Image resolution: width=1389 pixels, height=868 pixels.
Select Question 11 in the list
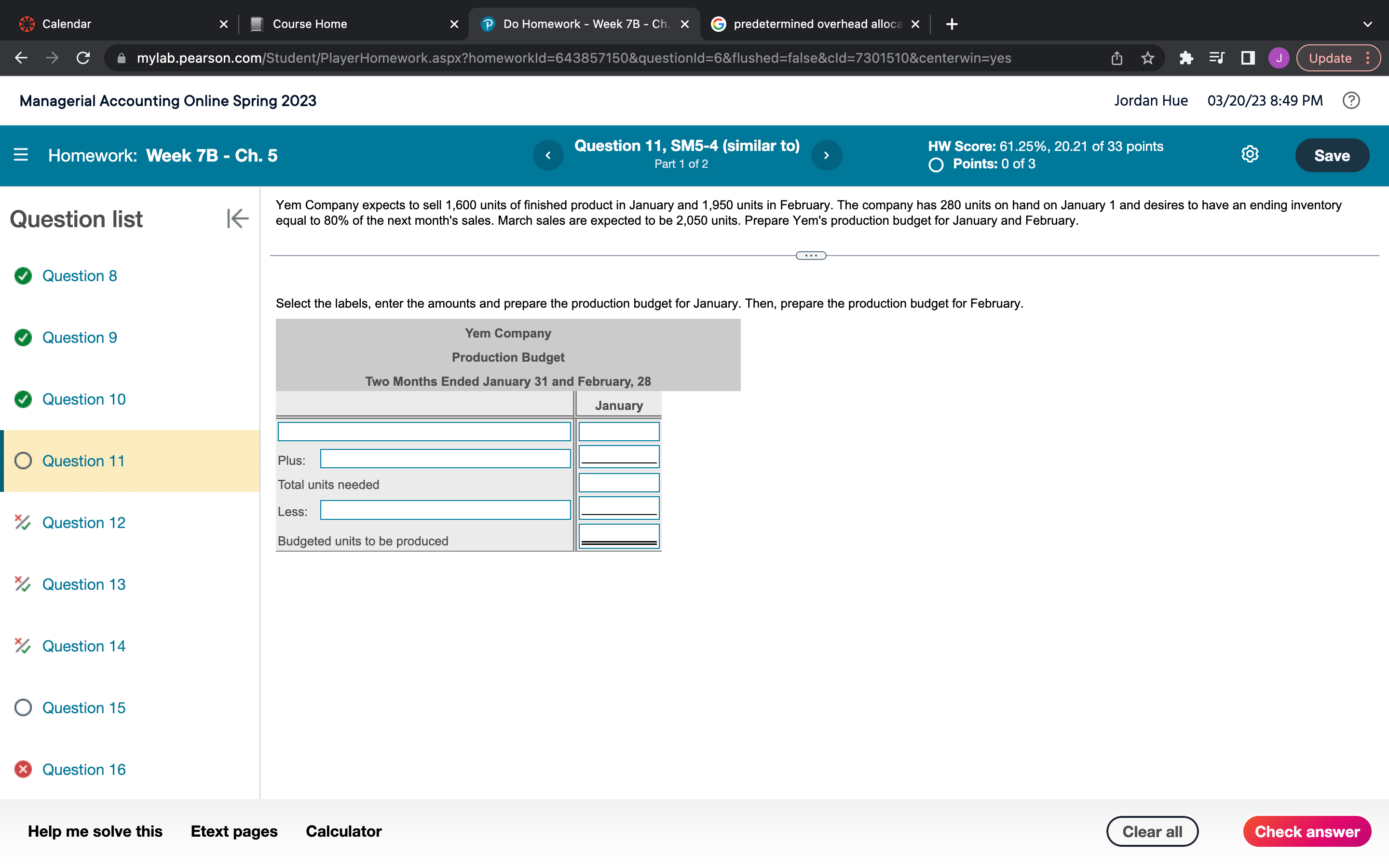tap(84, 461)
